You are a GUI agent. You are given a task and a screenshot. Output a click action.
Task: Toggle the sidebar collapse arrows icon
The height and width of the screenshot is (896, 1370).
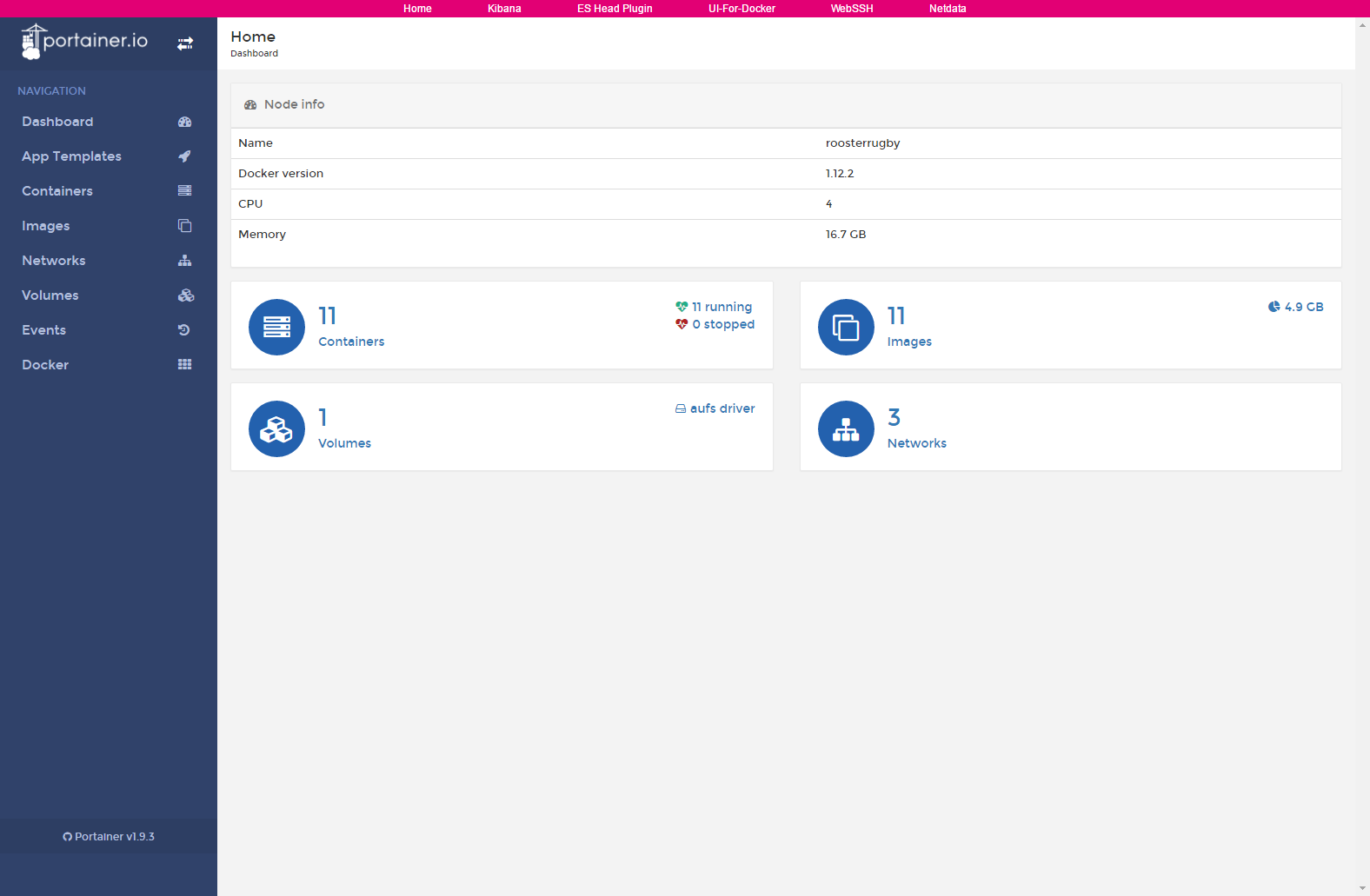pos(185,43)
